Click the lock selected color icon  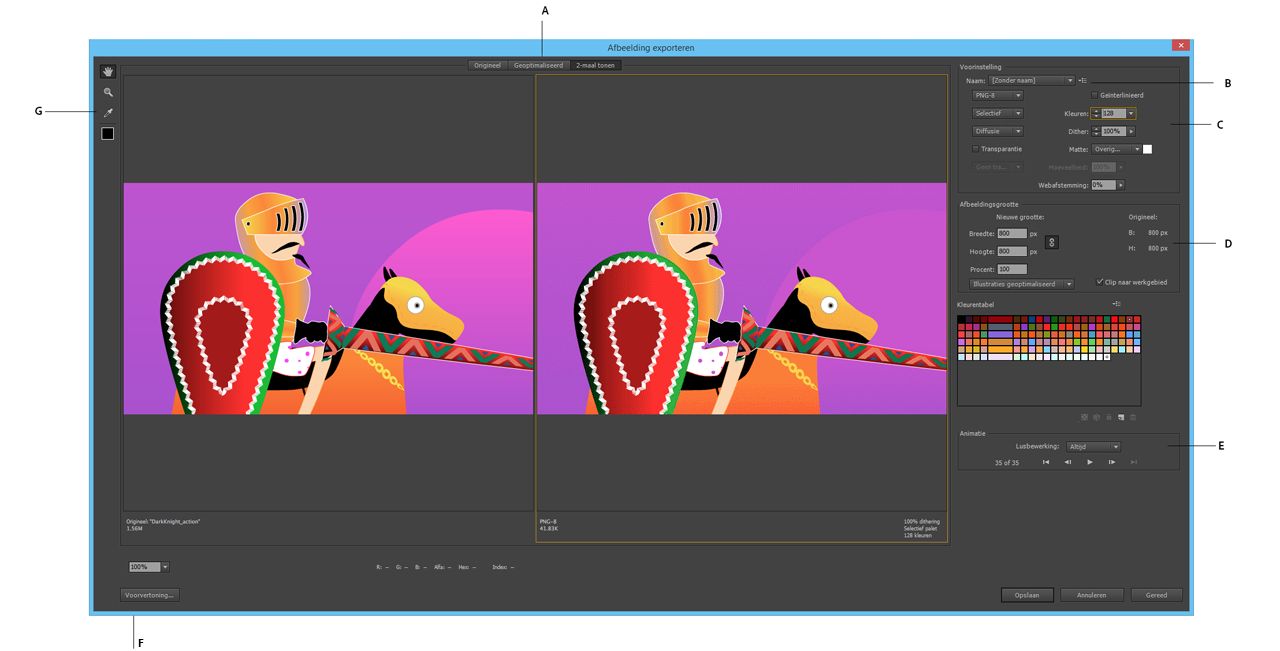point(1110,417)
